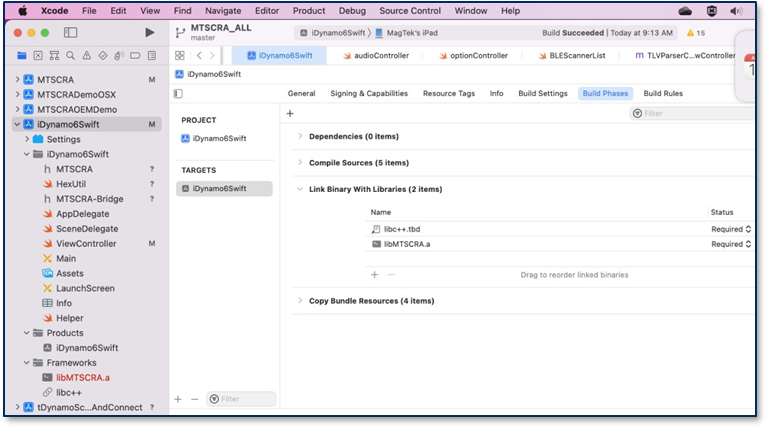The image size is (767, 428).
Task: Toggle the targets list sidebar icon
Action: [x=179, y=93]
